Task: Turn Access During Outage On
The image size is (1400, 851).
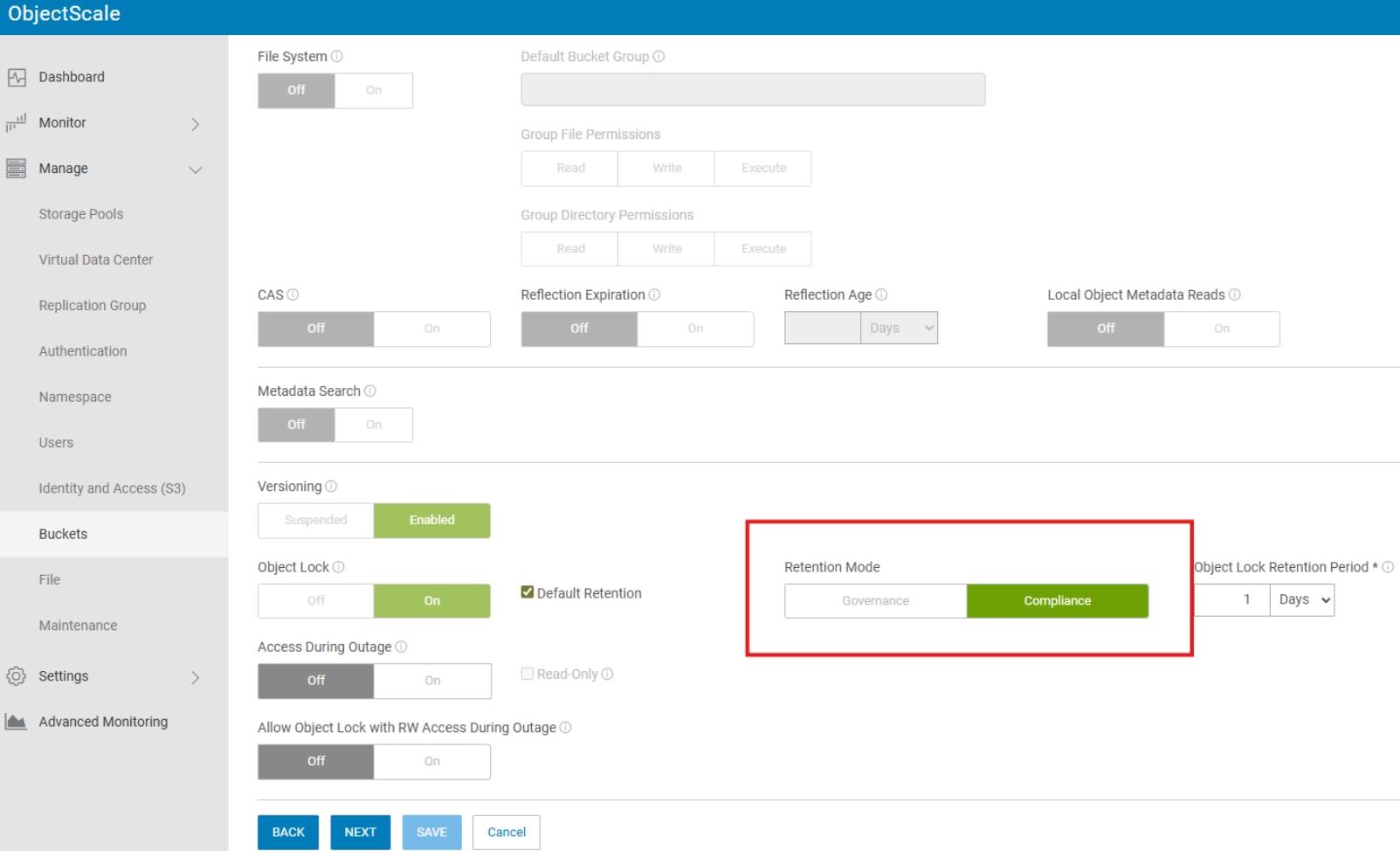Action: [x=432, y=681]
